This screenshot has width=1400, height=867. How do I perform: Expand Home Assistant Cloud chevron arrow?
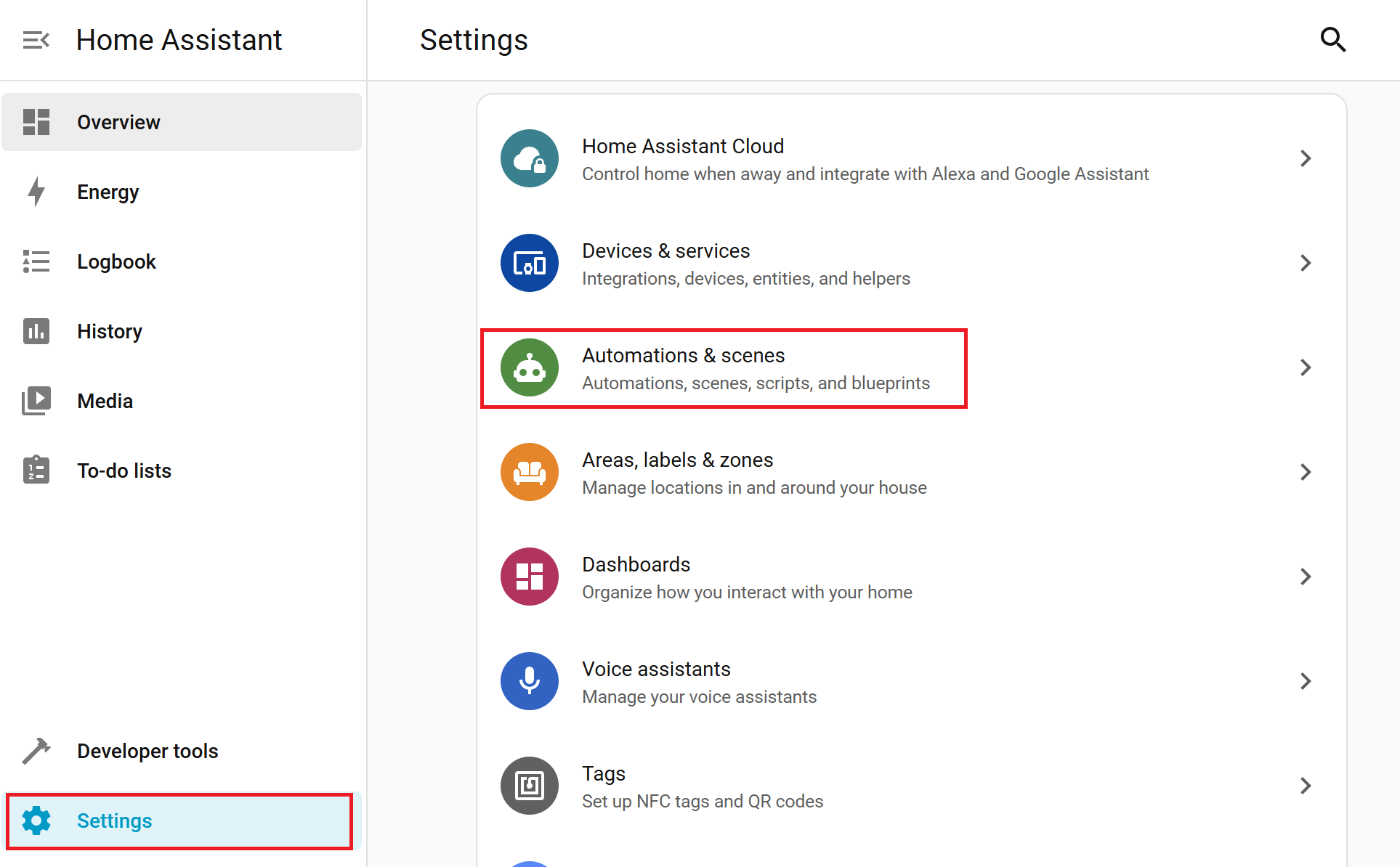(1306, 158)
